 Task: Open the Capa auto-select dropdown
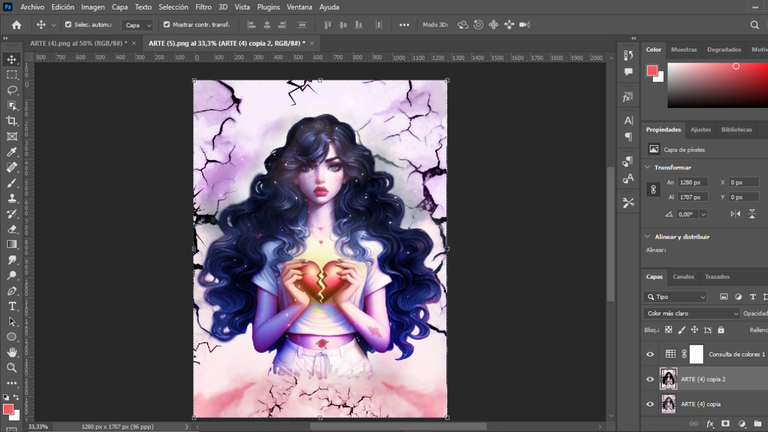137,25
